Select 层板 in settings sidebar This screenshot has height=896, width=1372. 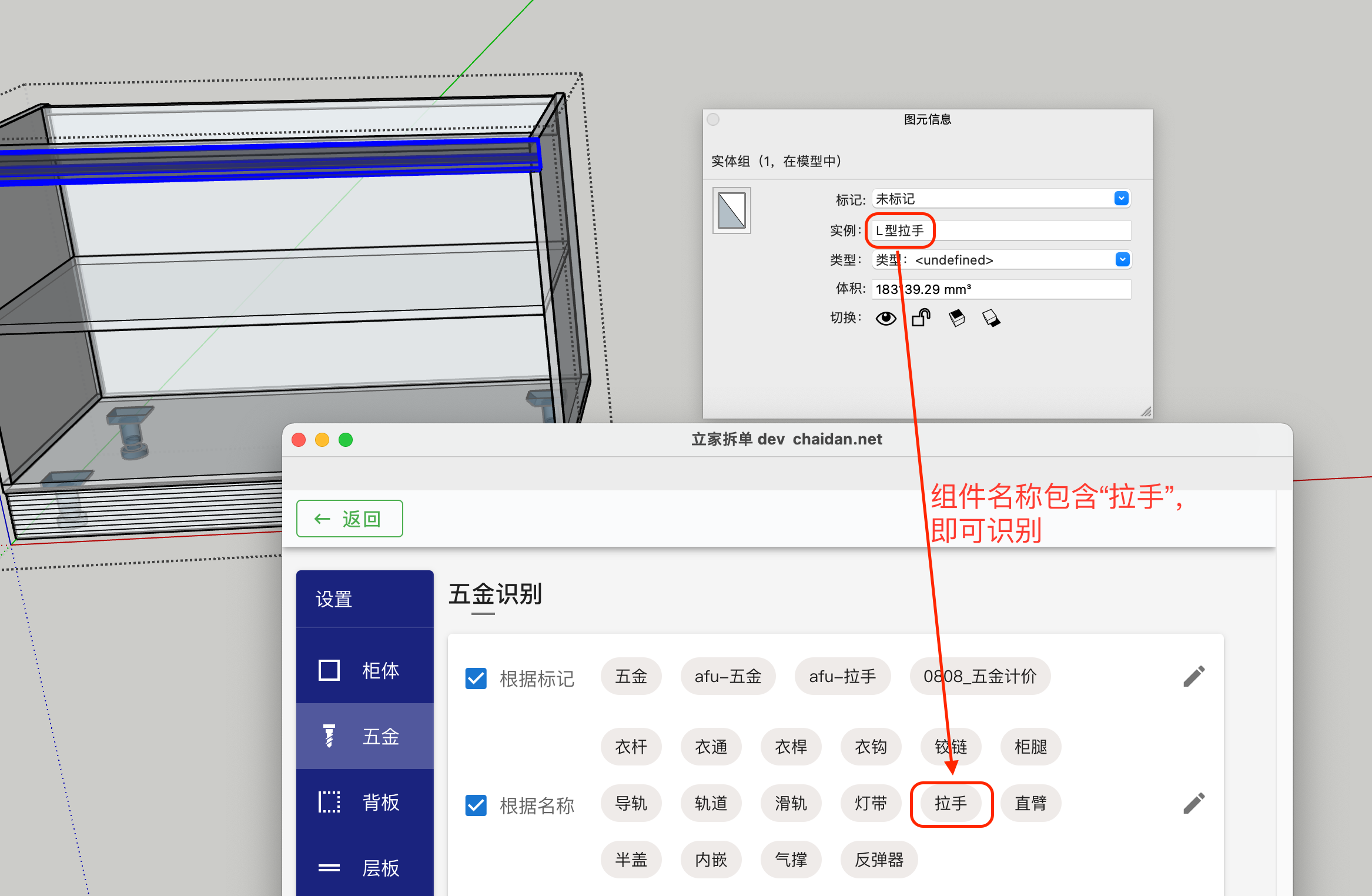pos(364,868)
